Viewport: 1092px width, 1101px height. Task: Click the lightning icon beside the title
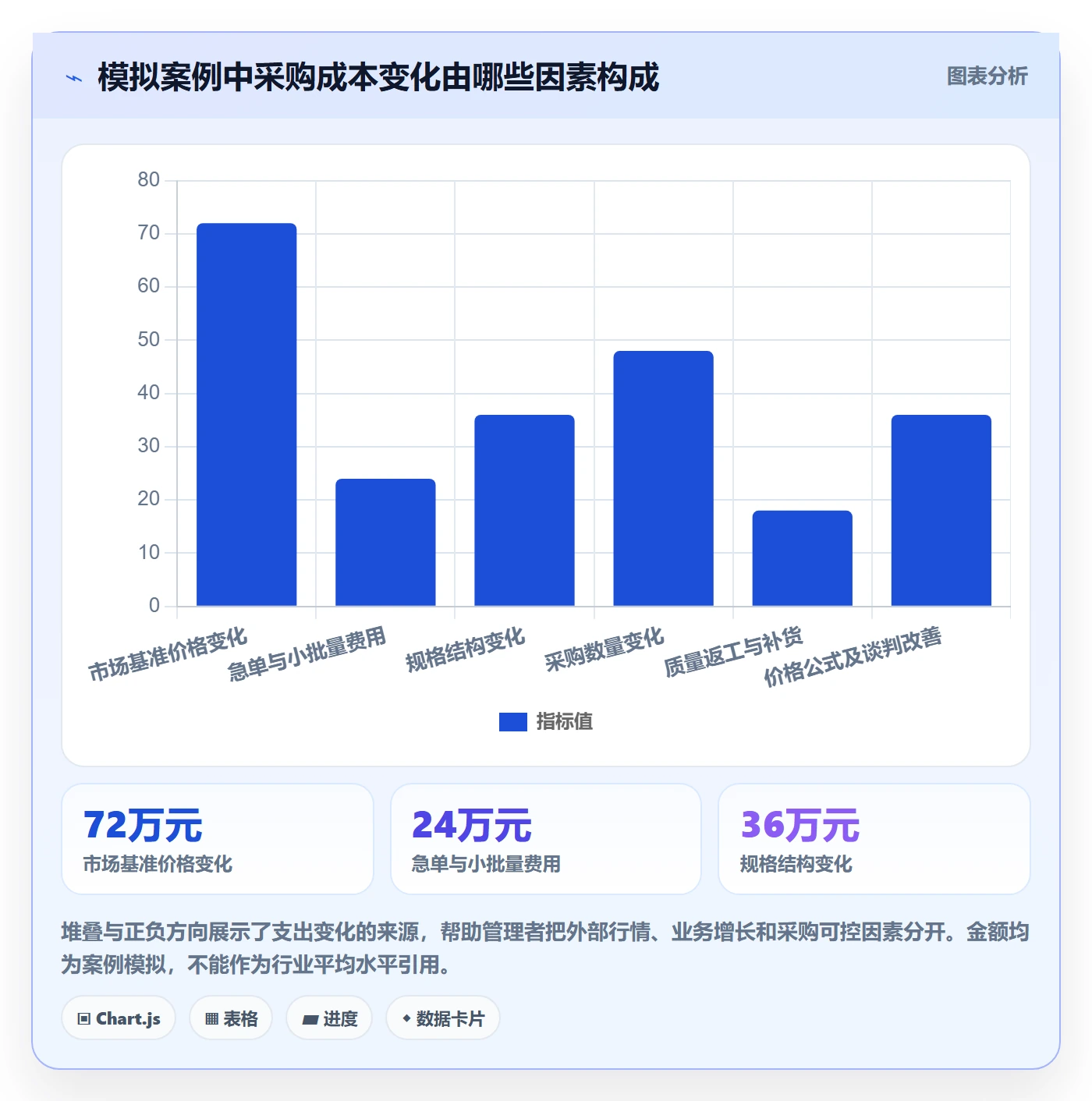pyautogui.click(x=74, y=78)
